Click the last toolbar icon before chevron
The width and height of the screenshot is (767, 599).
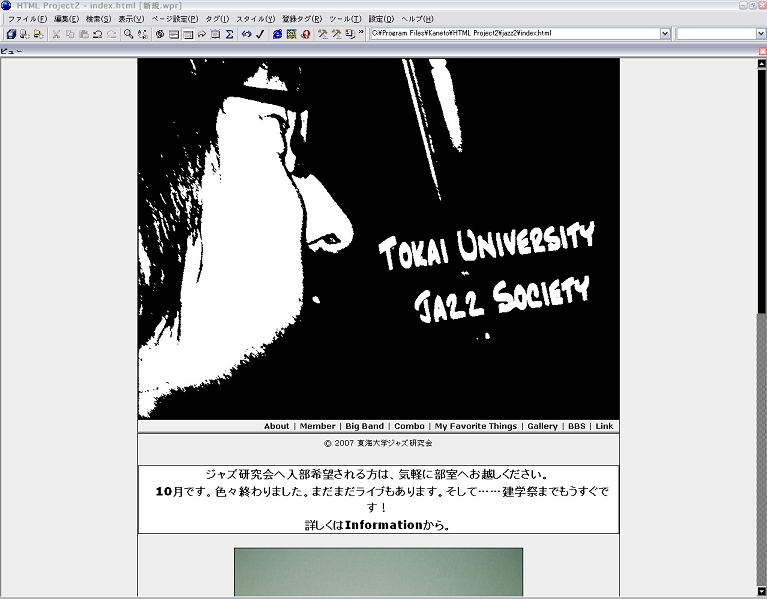pos(350,34)
